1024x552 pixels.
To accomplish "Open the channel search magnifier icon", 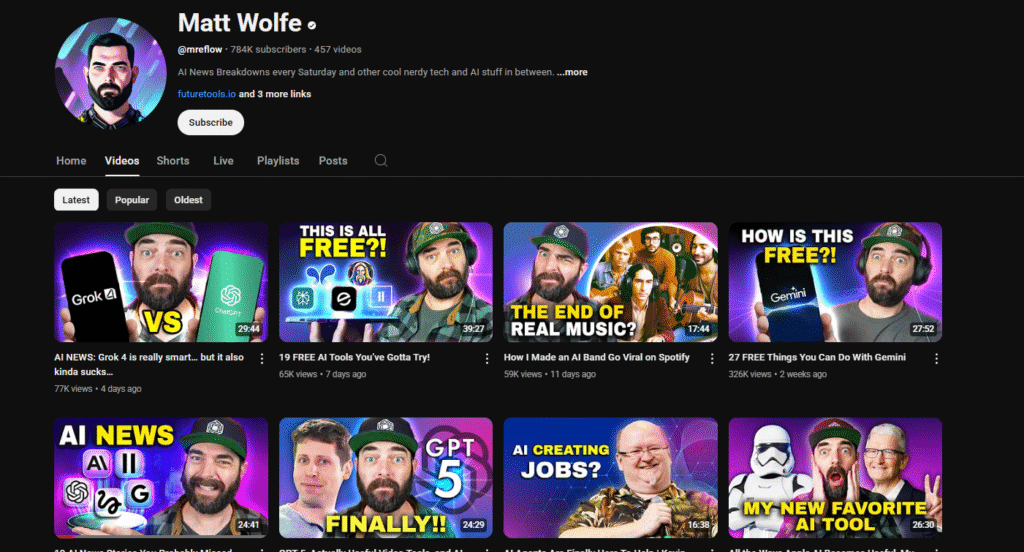I will 381,161.
